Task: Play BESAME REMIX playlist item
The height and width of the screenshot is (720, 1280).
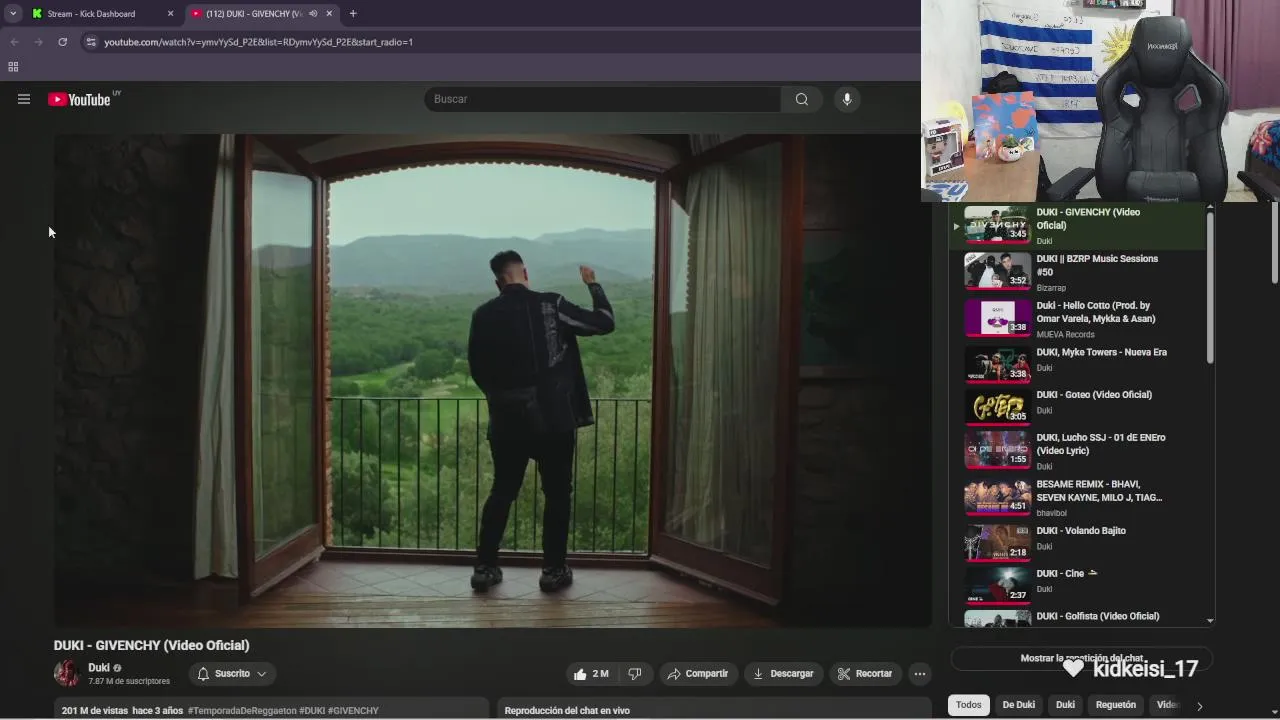Action: pyautogui.click(x=1077, y=498)
